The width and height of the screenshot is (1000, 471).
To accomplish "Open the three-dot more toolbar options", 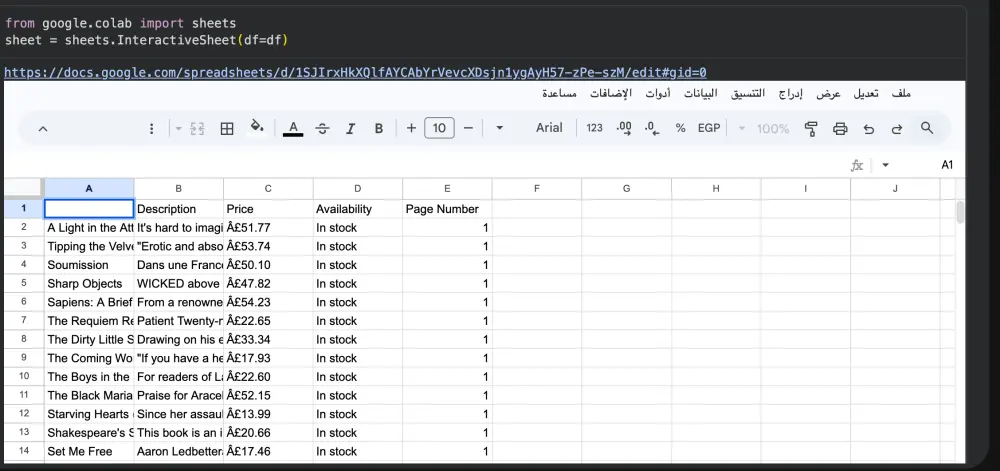I will 151,129.
